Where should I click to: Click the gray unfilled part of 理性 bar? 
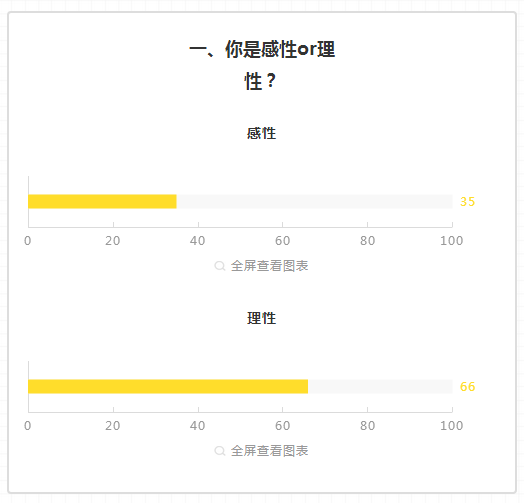380,386
